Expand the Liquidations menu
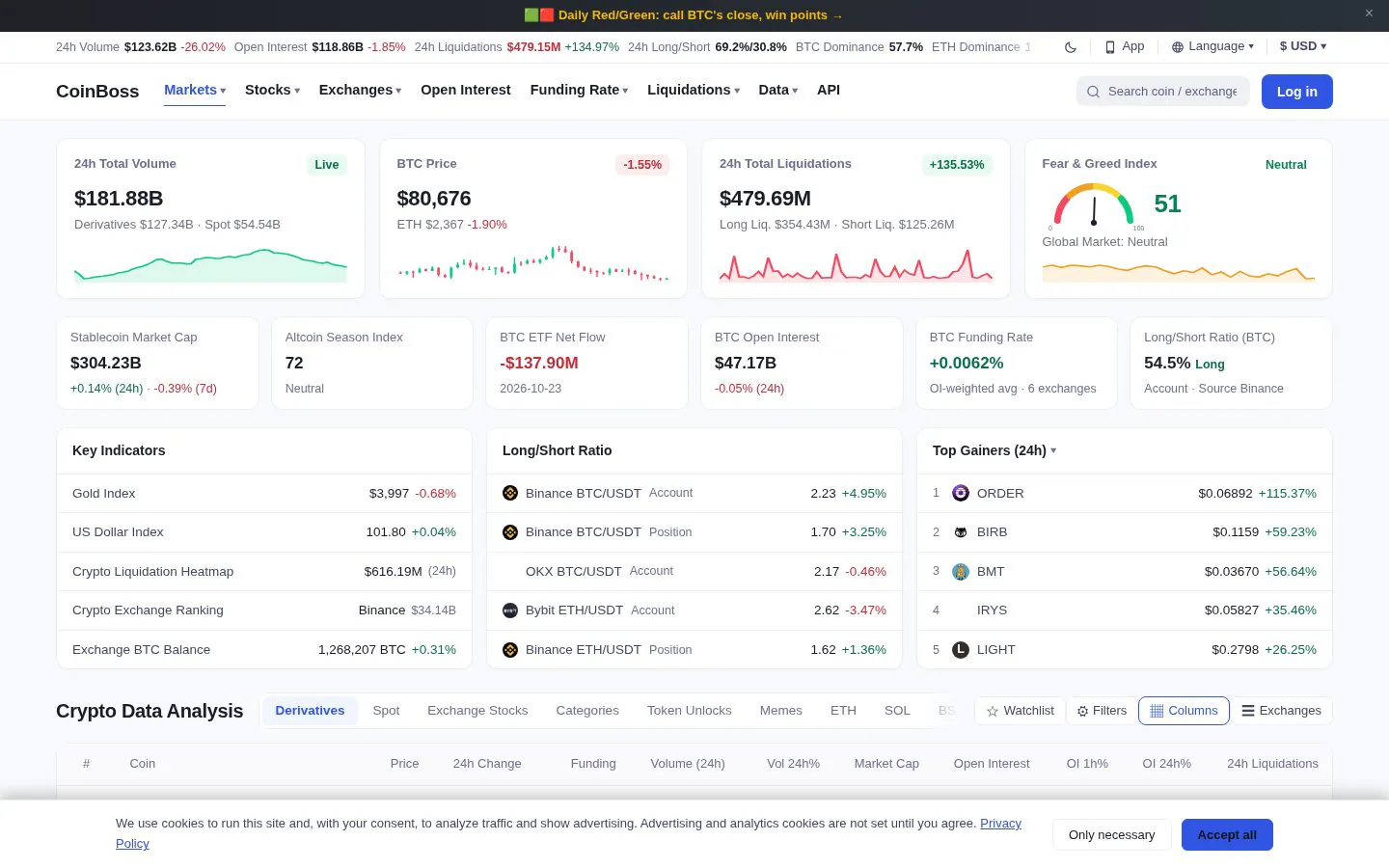Screen dimensions: 1389x868 point(694,90)
